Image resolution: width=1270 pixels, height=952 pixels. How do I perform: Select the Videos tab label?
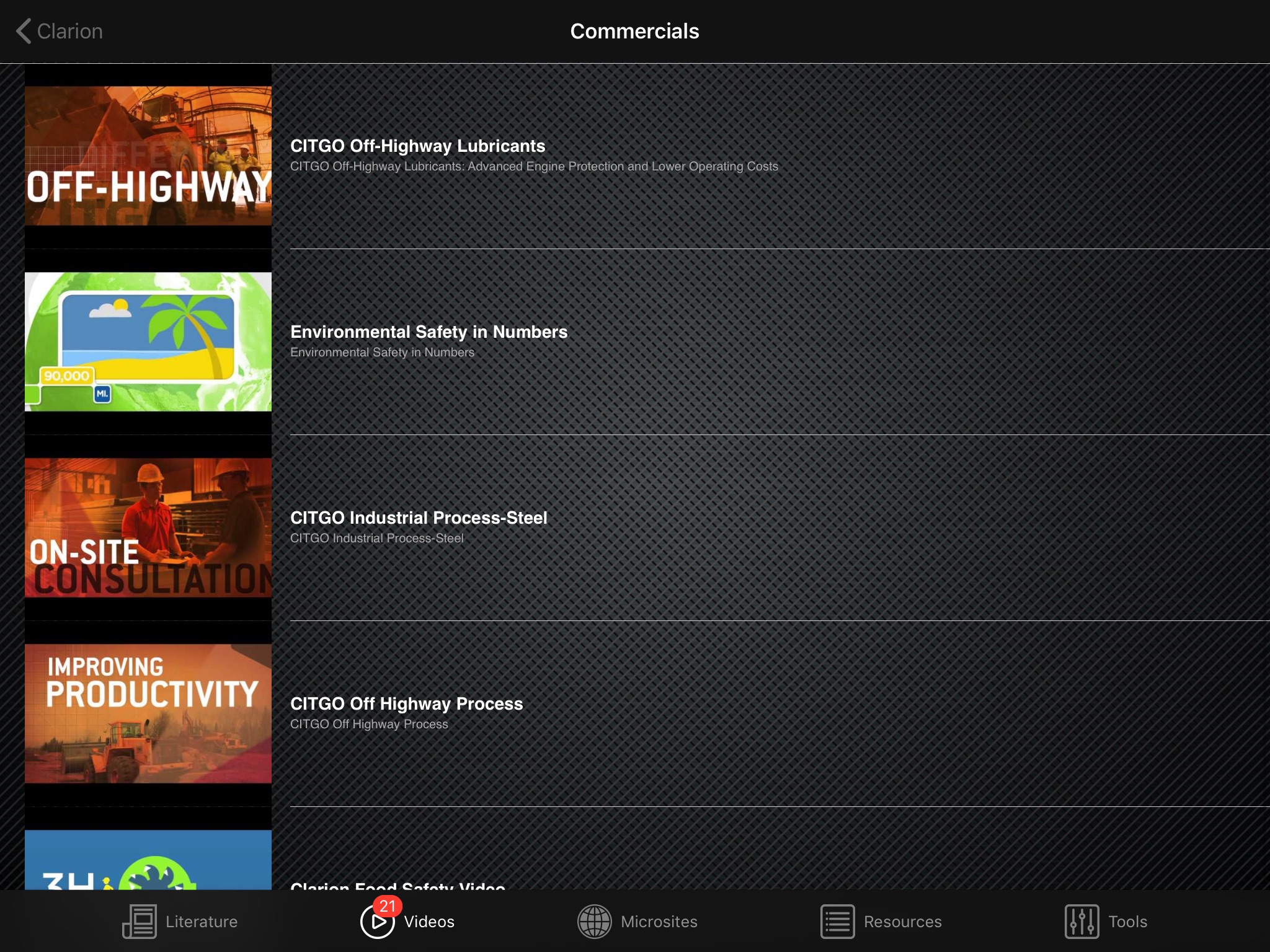(429, 922)
